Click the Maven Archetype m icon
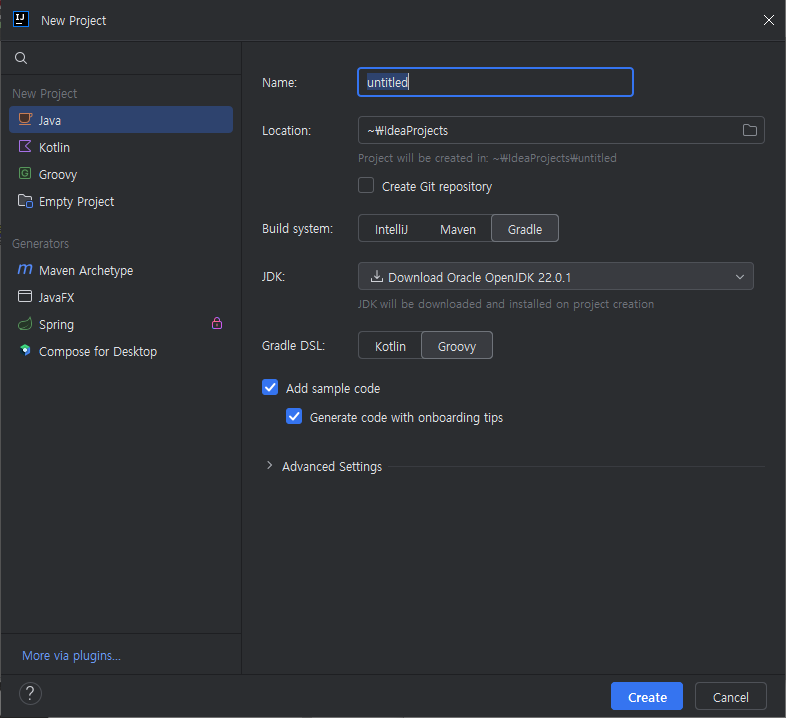The height and width of the screenshot is (718, 786). tap(25, 270)
